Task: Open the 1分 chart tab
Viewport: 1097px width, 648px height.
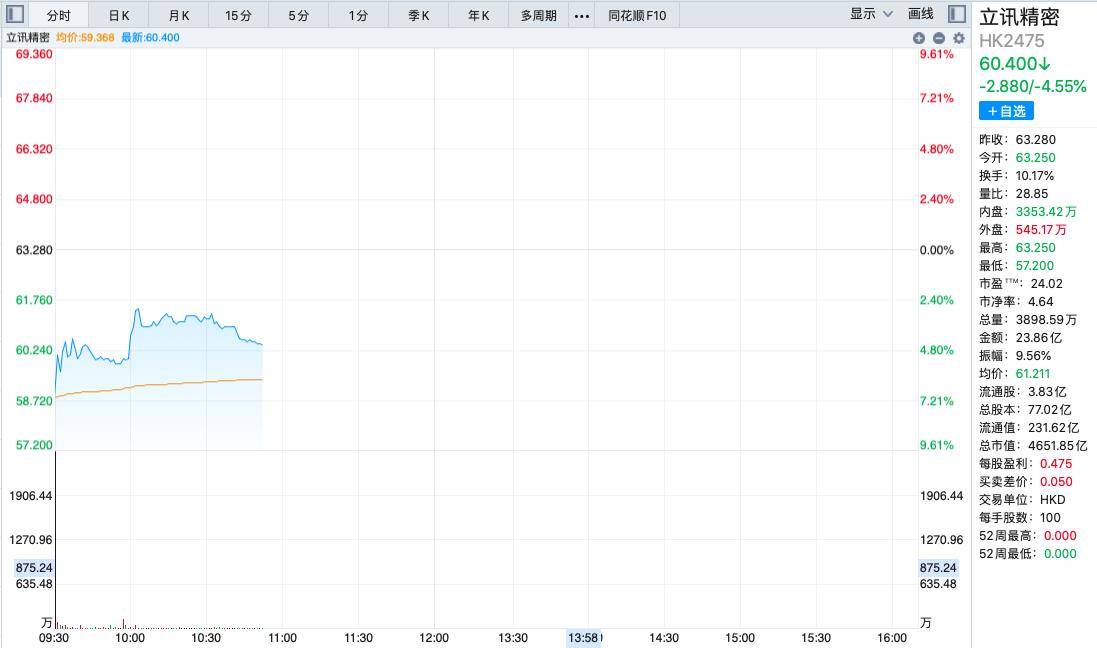Action: pyautogui.click(x=358, y=15)
